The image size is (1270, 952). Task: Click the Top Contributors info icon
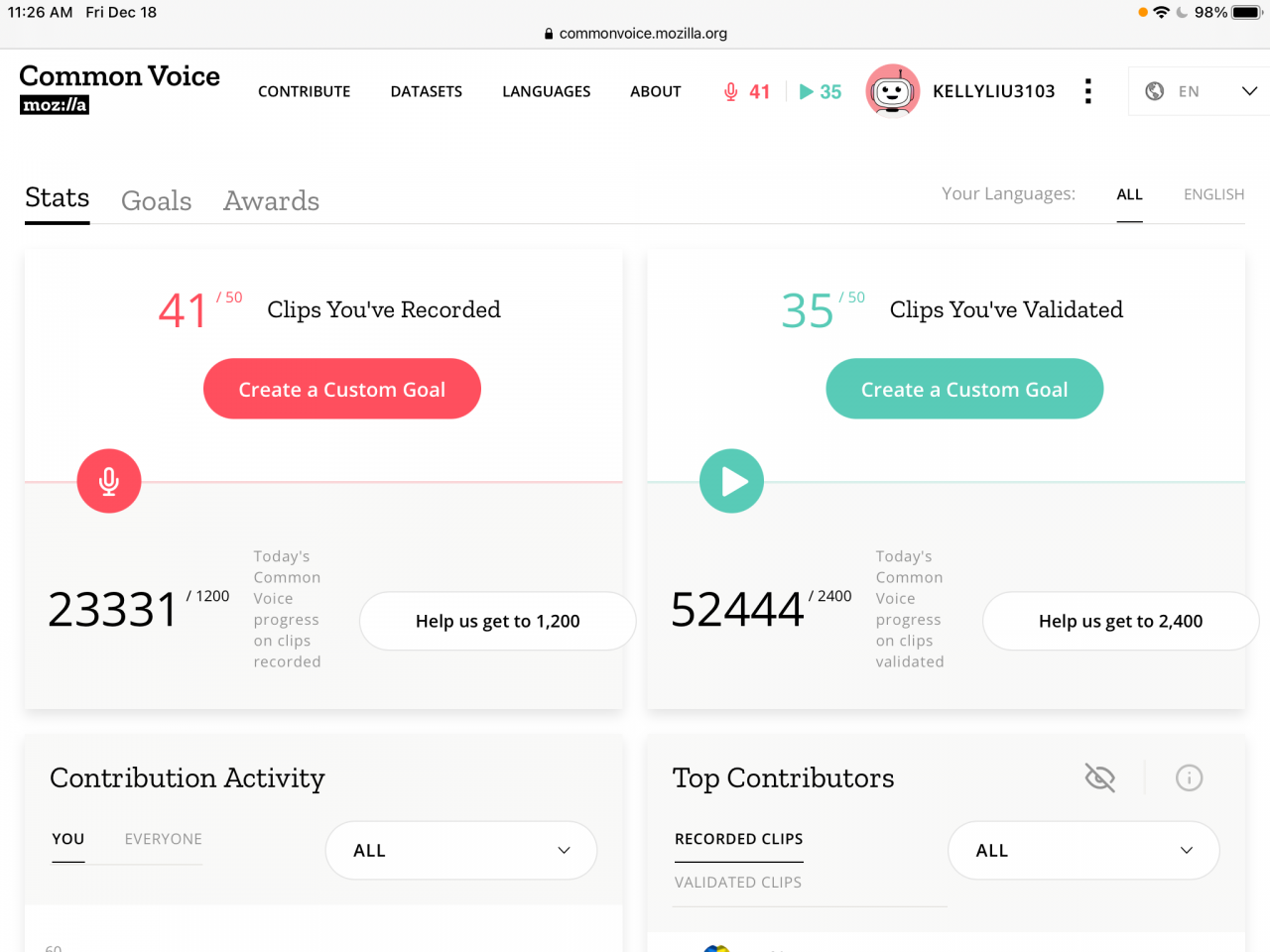pyautogui.click(x=1189, y=777)
